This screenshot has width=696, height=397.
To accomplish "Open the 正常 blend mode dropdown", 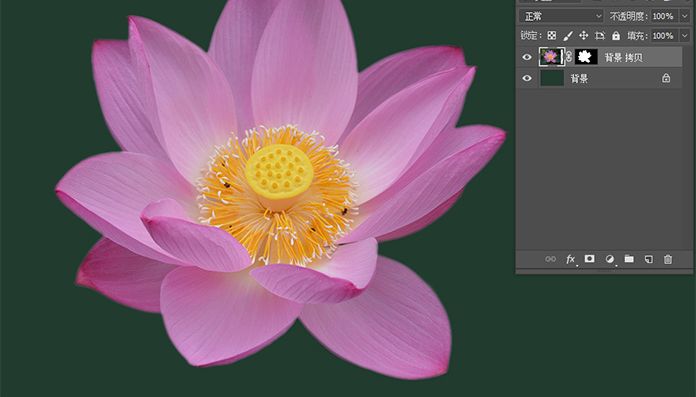I will point(561,16).
